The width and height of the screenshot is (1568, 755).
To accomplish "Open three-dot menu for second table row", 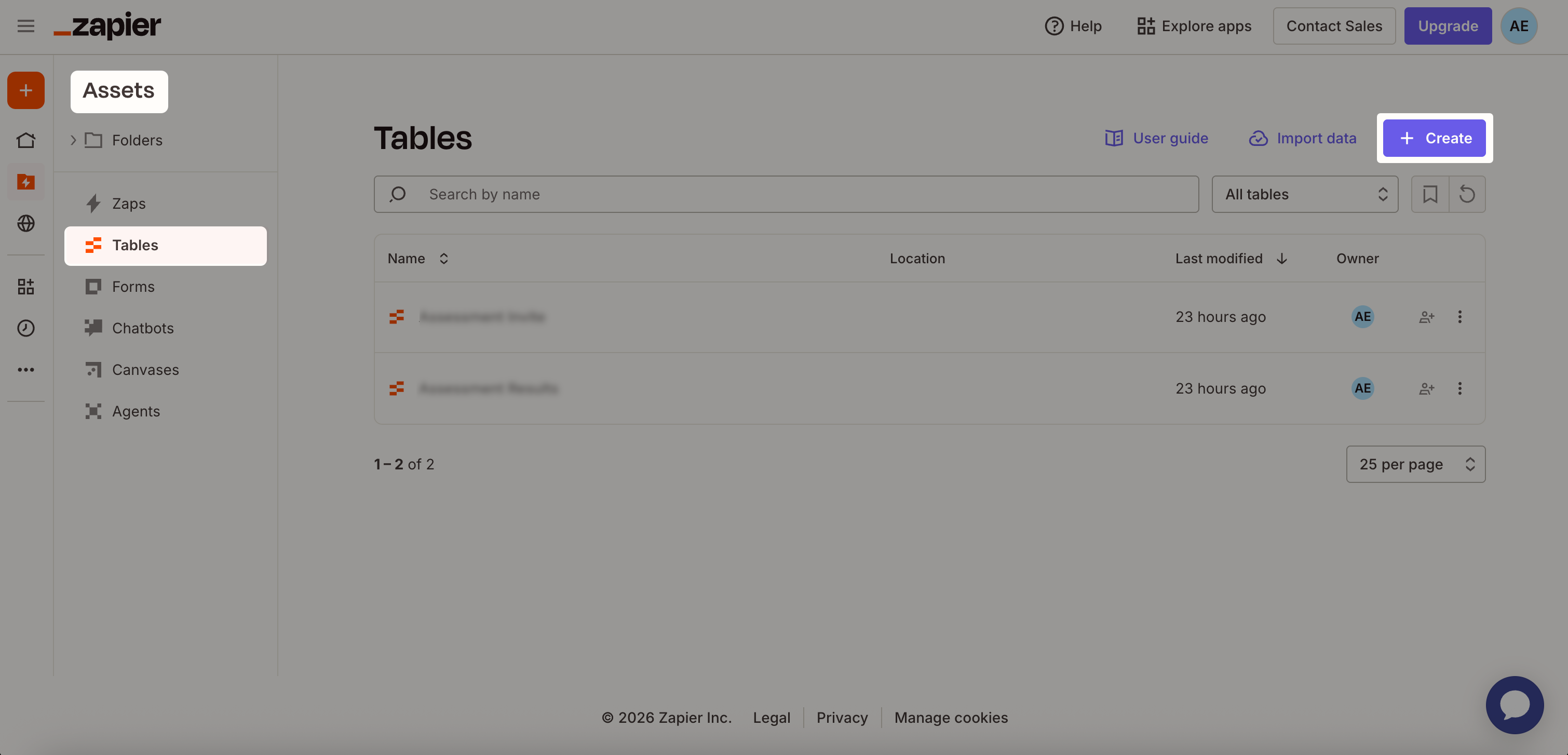I will (1459, 388).
